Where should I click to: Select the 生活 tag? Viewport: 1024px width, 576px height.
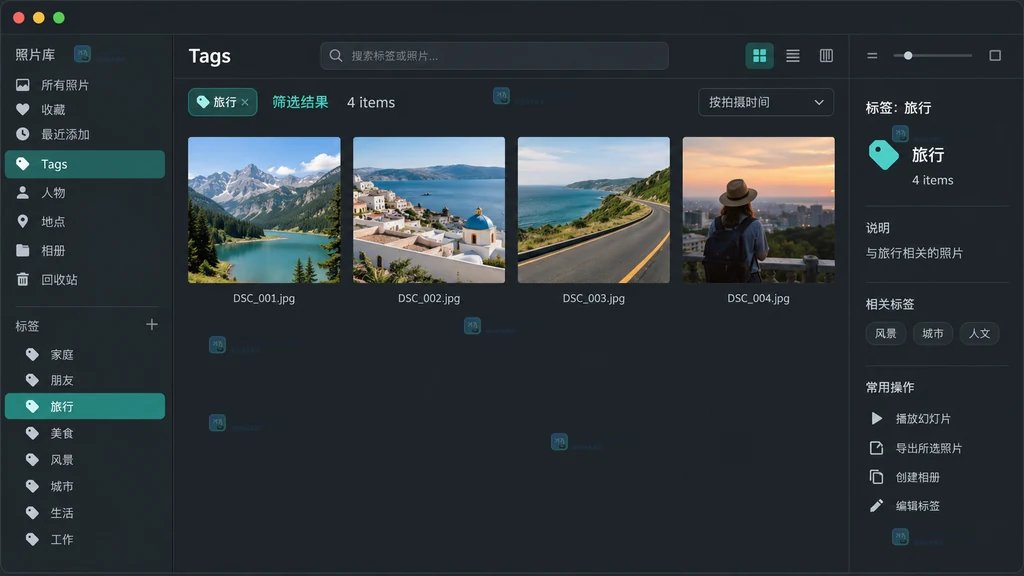85,513
